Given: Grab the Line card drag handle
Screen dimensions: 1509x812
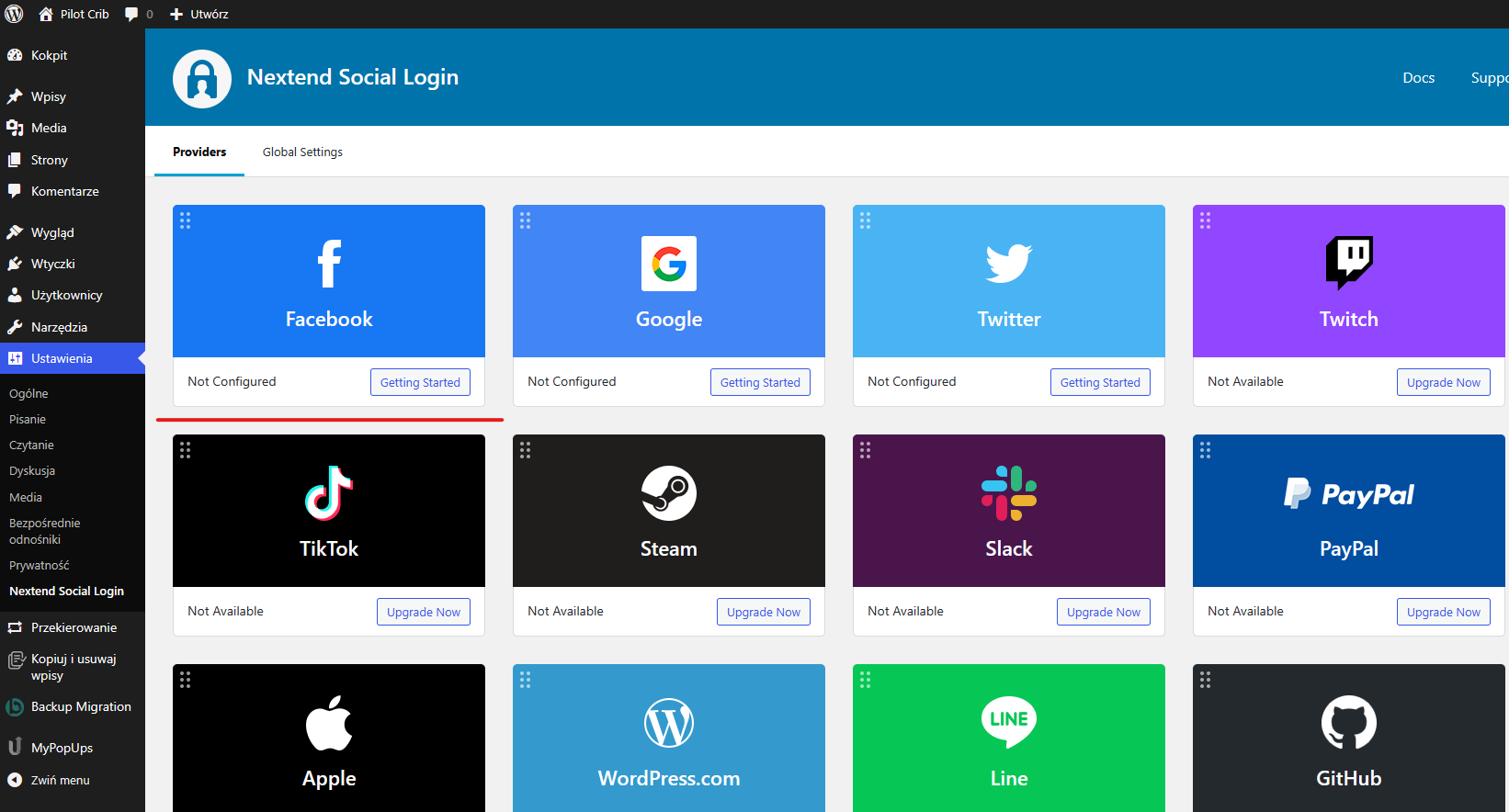Looking at the screenshot, I should point(865,680).
